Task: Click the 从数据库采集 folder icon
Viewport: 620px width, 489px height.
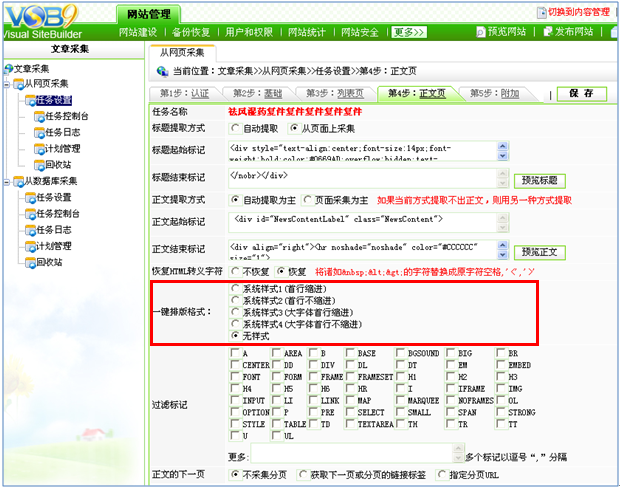Action: (18, 181)
